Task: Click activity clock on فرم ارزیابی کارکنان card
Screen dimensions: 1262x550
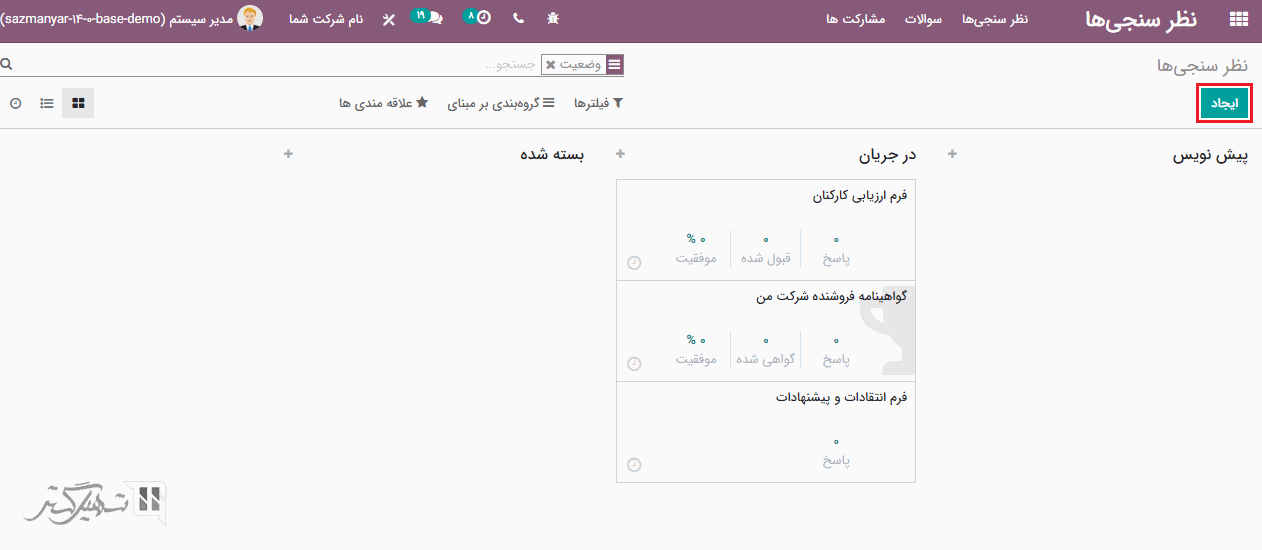Action: (633, 263)
